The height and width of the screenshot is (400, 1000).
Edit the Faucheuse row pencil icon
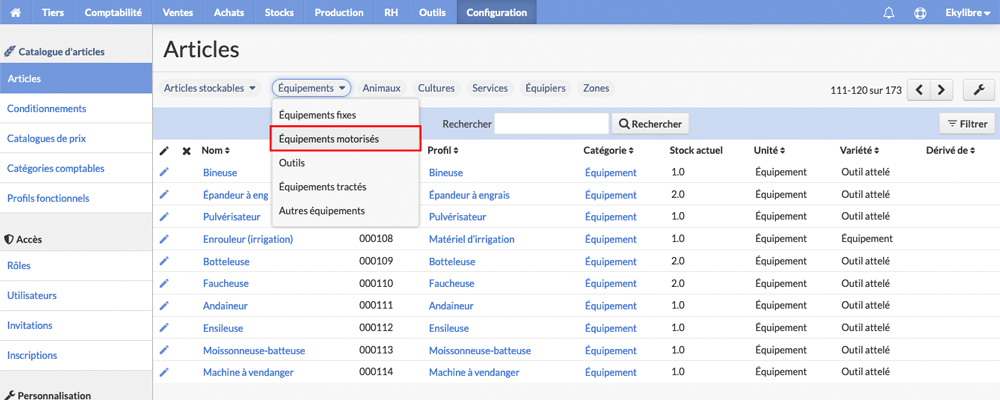(x=164, y=283)
